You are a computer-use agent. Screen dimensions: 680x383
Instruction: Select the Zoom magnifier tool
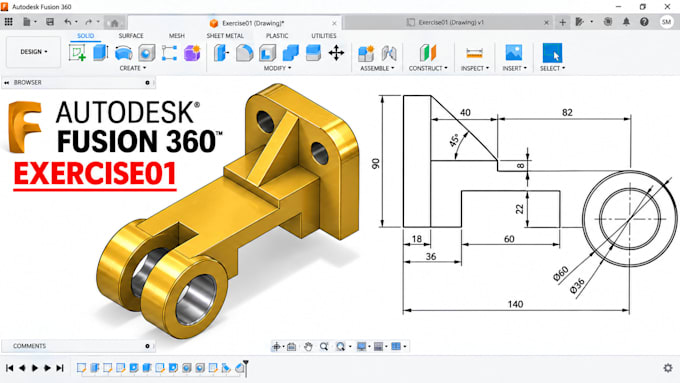(x=324, y=346)
